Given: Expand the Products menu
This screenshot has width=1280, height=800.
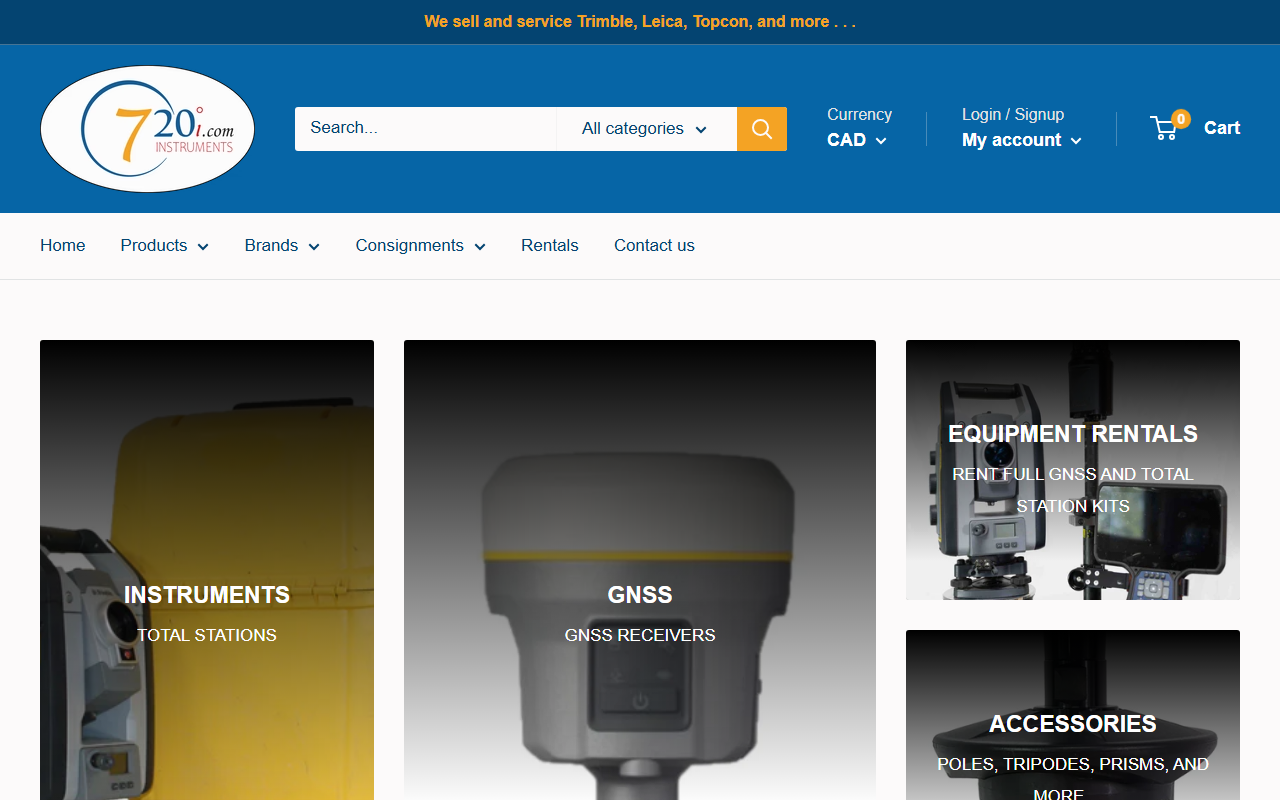Looking at the screenshot, I should 165,245.
